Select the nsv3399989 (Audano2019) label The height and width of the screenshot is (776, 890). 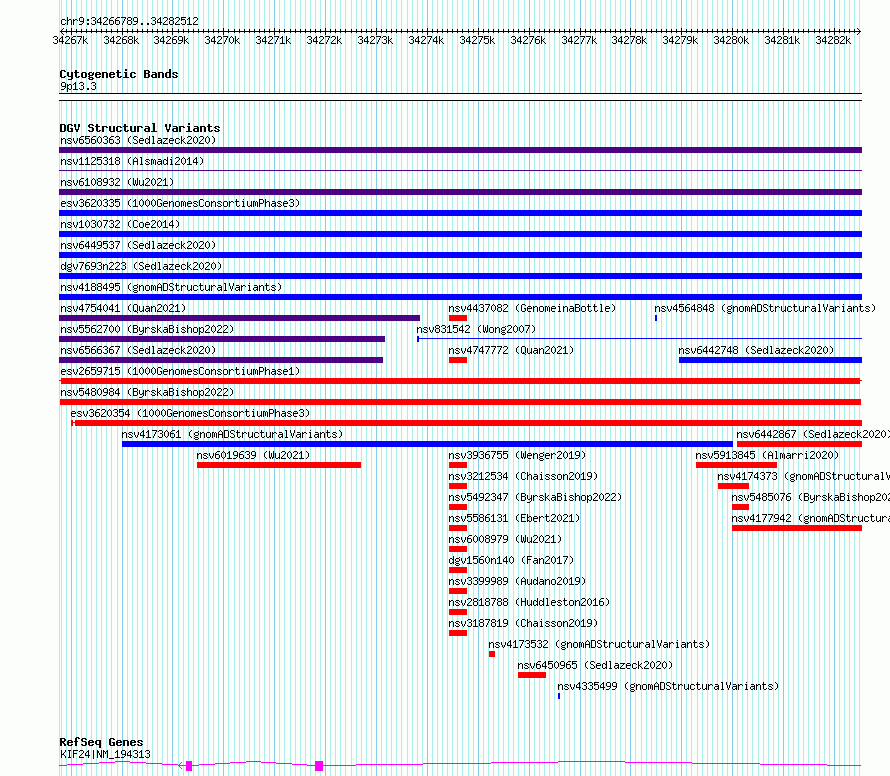click(x=517, y=581)
